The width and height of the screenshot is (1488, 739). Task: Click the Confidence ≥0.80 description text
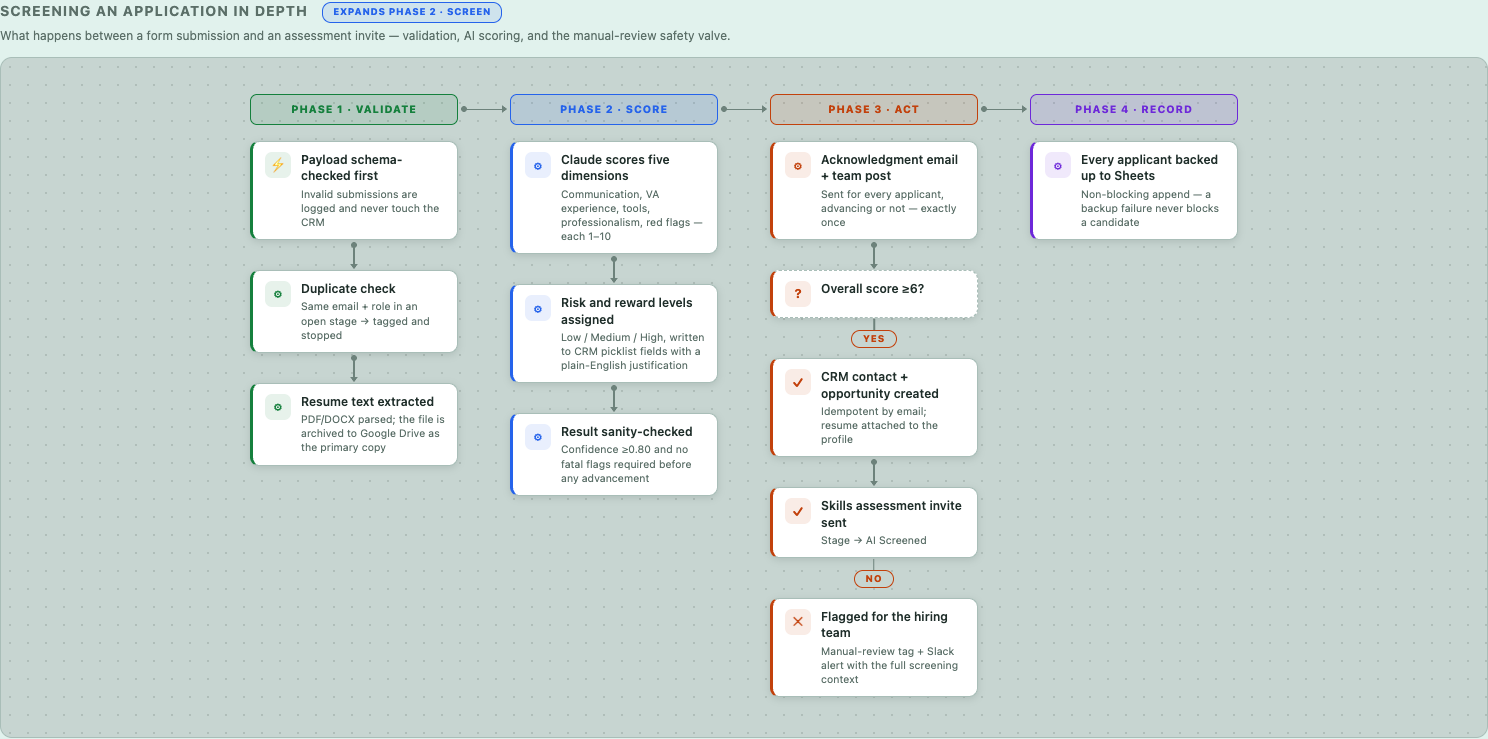(x=626, y=464)
